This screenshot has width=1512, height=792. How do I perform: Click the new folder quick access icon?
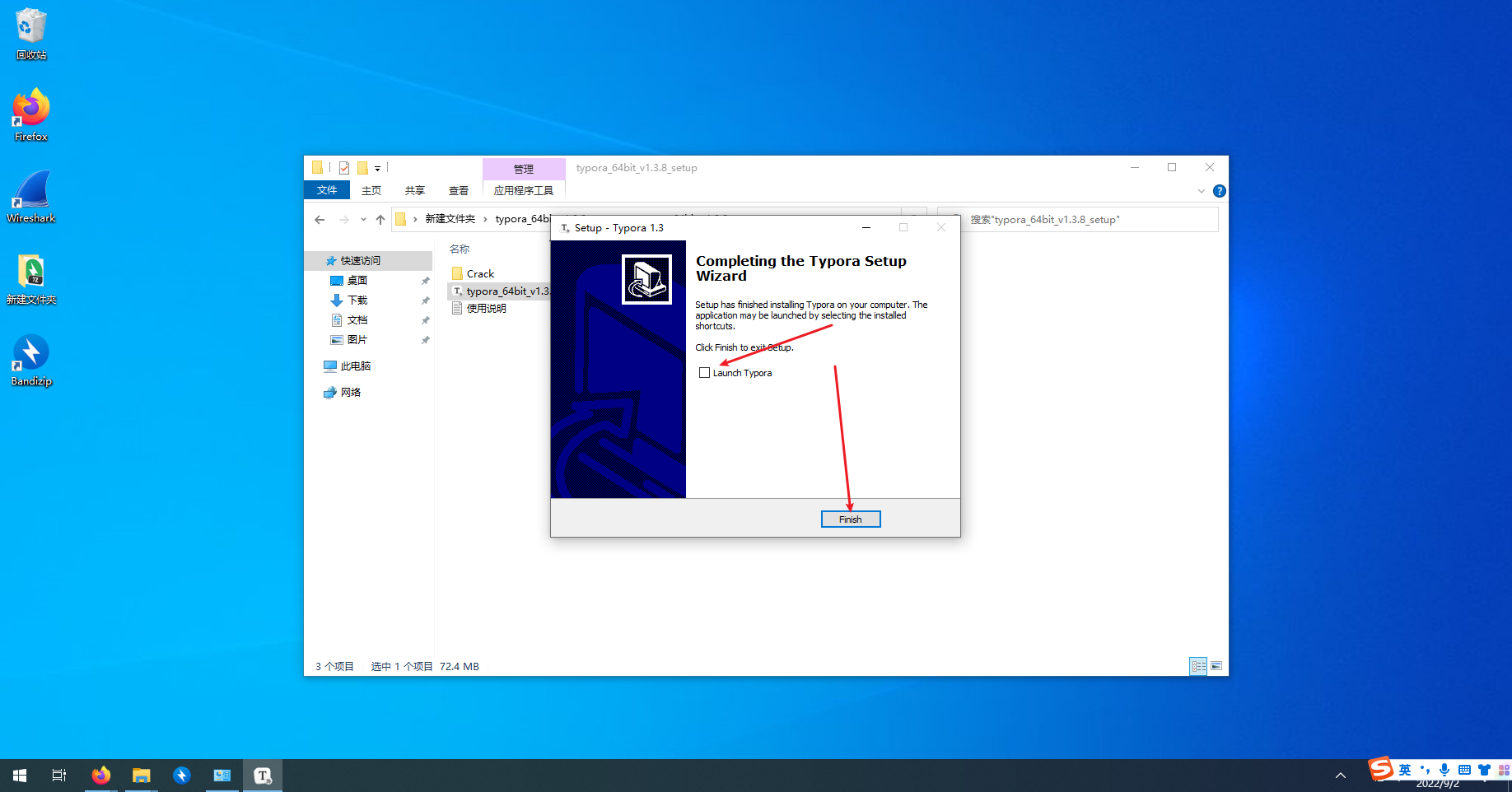click(x=362, y=168)
